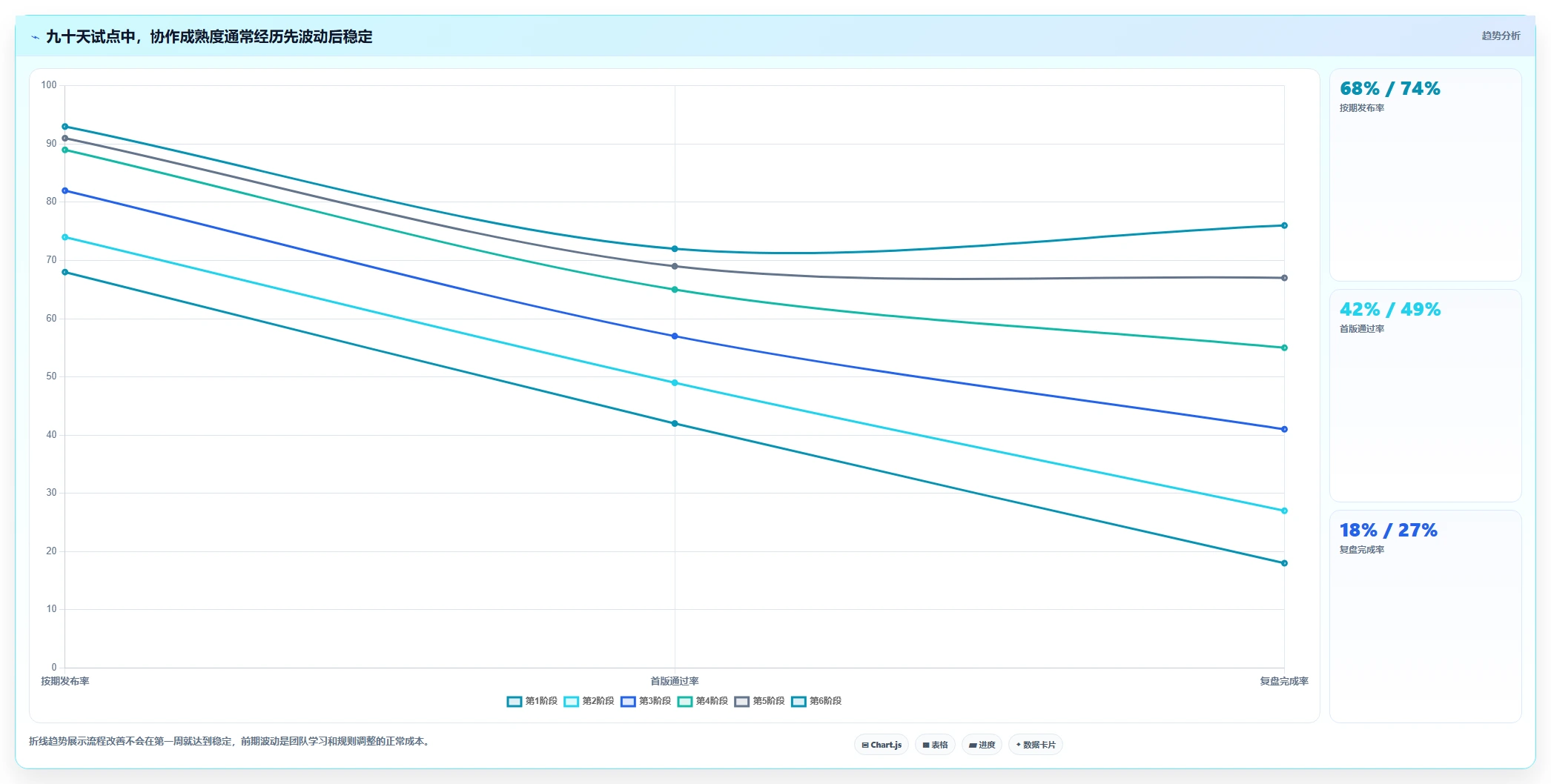Click the trend icon before the title
1551x784 pixels.
(35, 37)
